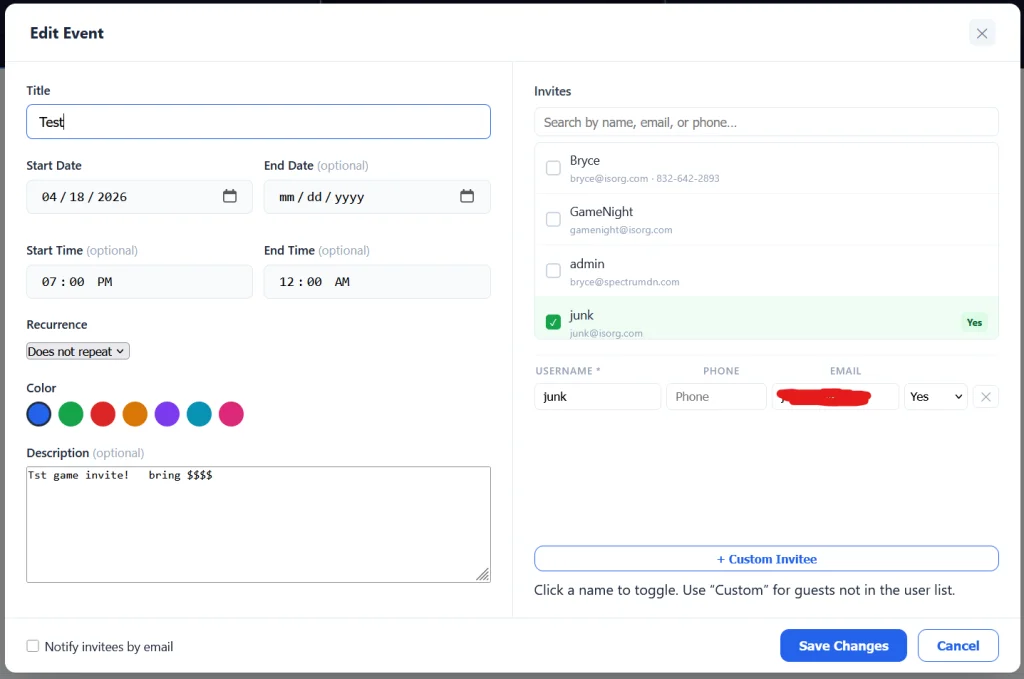Screen dimensions: 1024x679
Task: Focus the Title input field
Action: click(258, 121)
